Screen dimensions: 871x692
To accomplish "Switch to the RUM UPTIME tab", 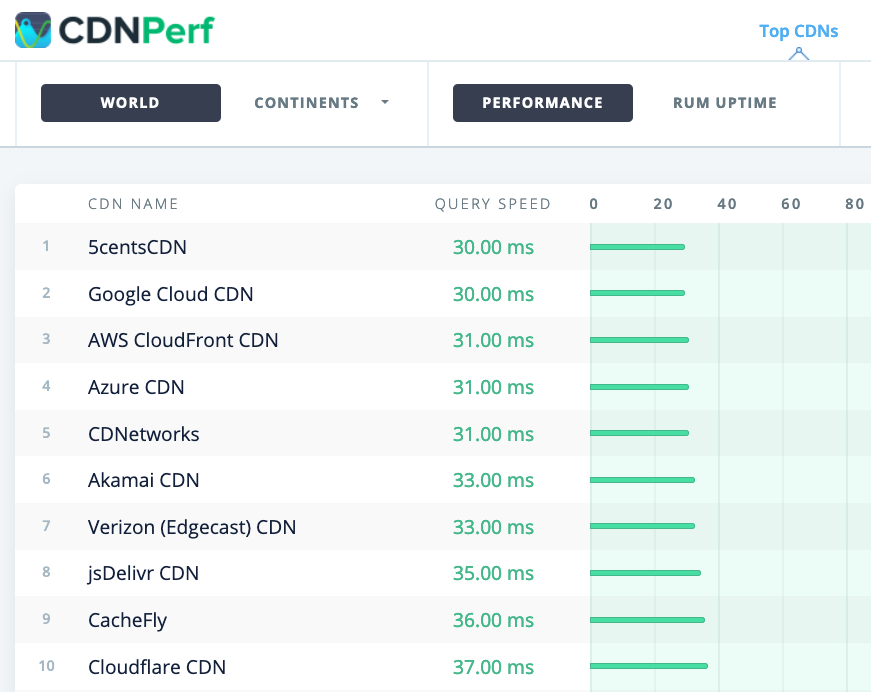I will [x=724, y=102].
